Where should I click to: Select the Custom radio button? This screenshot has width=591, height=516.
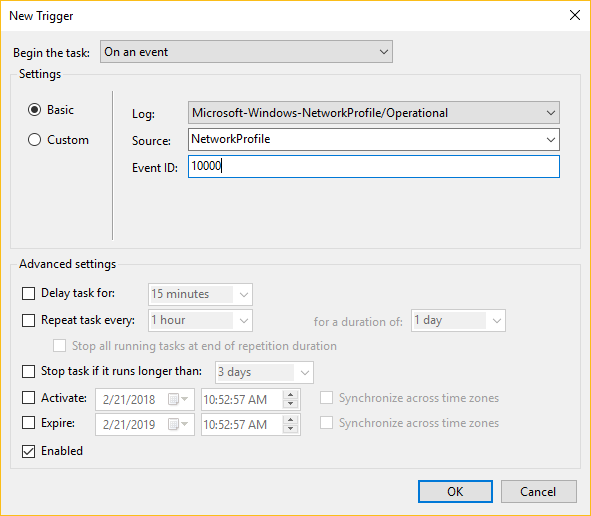point(34,140)
